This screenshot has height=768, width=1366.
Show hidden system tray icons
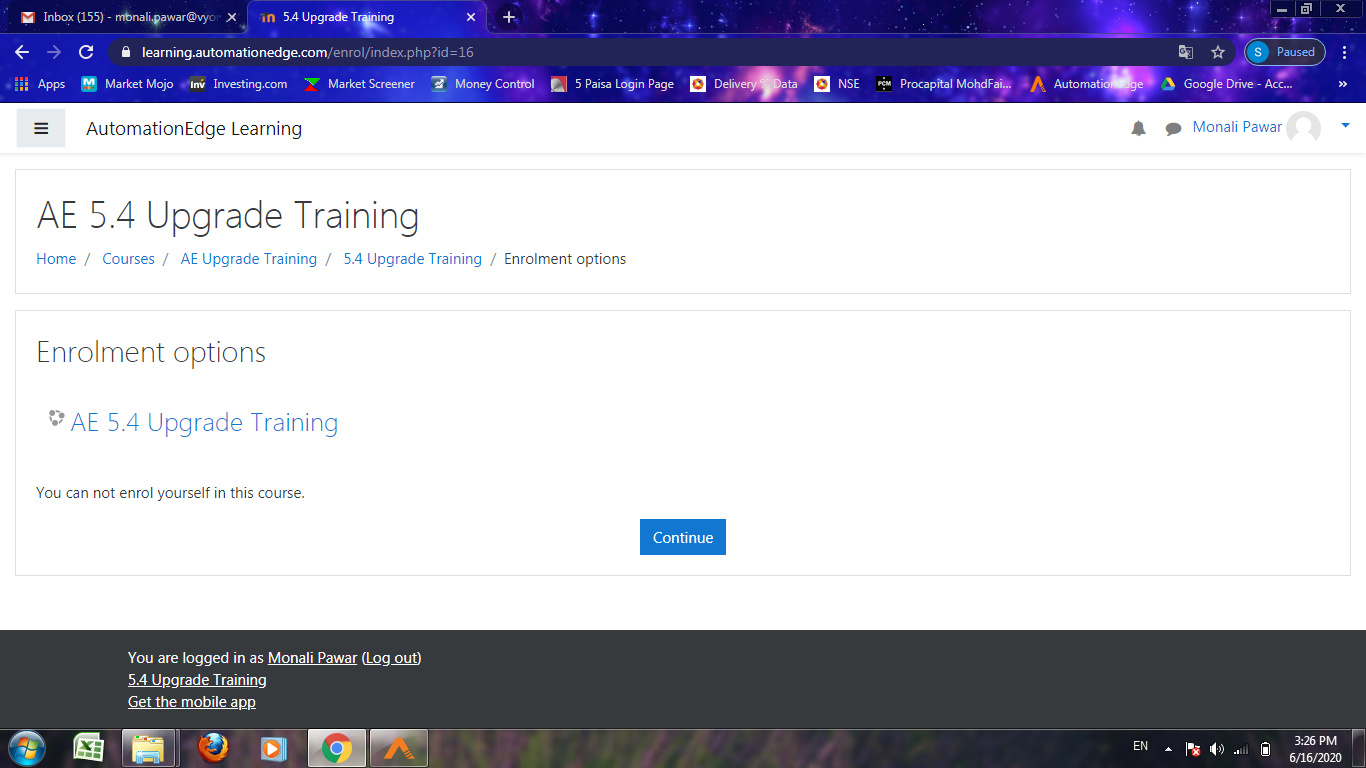(x=1168, y=749)
